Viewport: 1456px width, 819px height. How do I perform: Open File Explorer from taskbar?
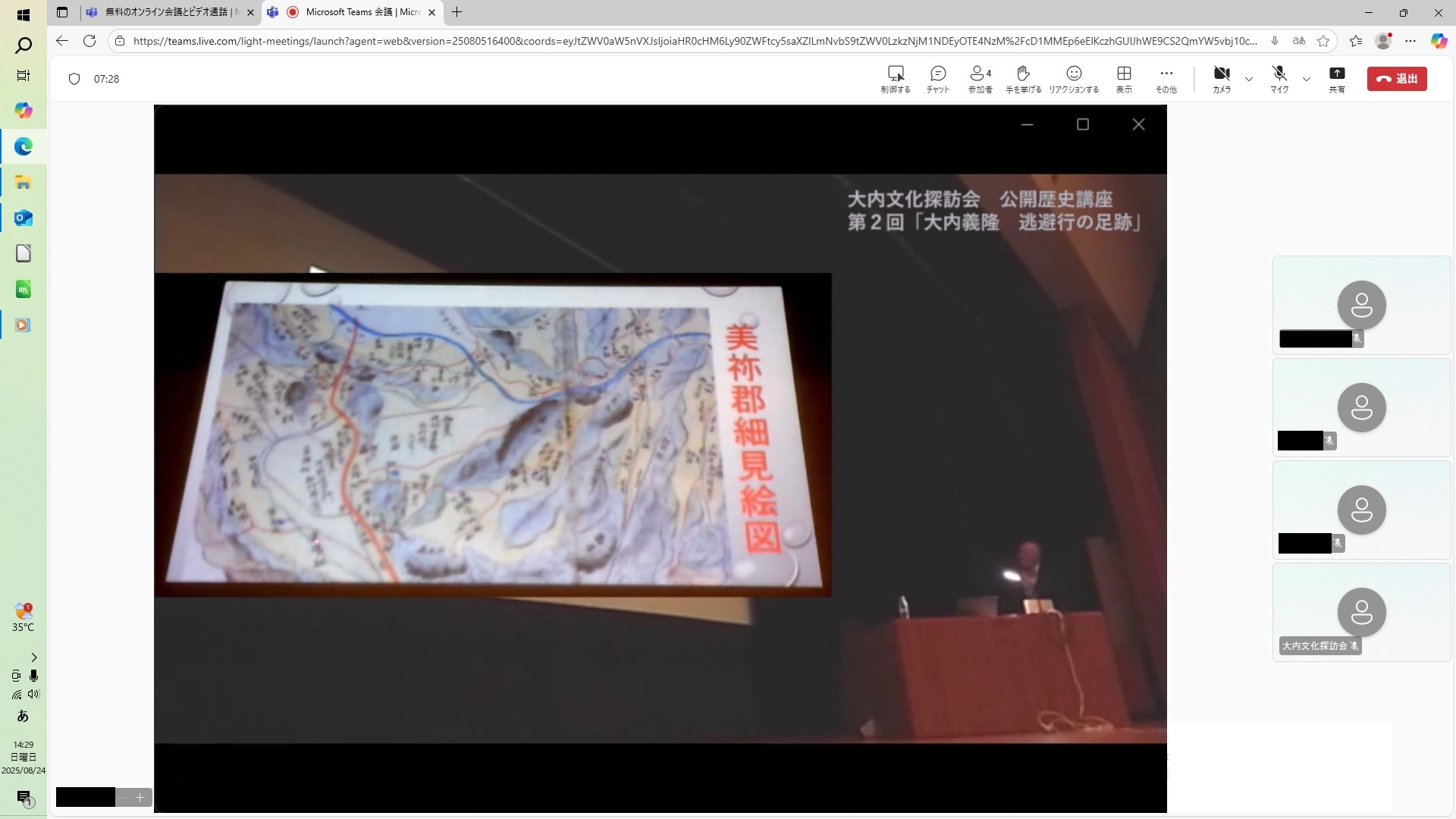tap(24, 182)
